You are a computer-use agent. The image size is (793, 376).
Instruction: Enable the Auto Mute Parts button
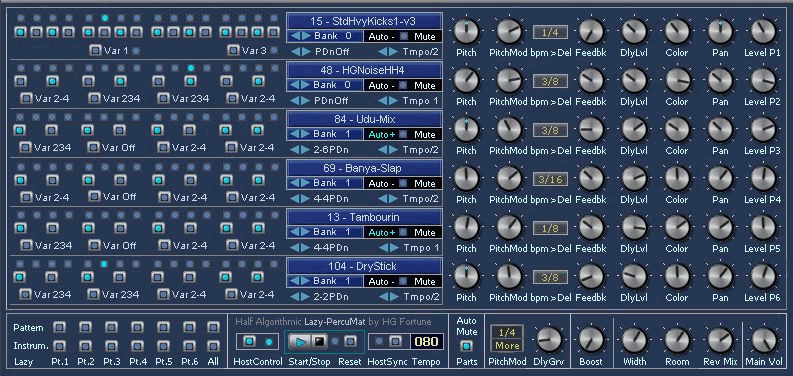point(466,346)
